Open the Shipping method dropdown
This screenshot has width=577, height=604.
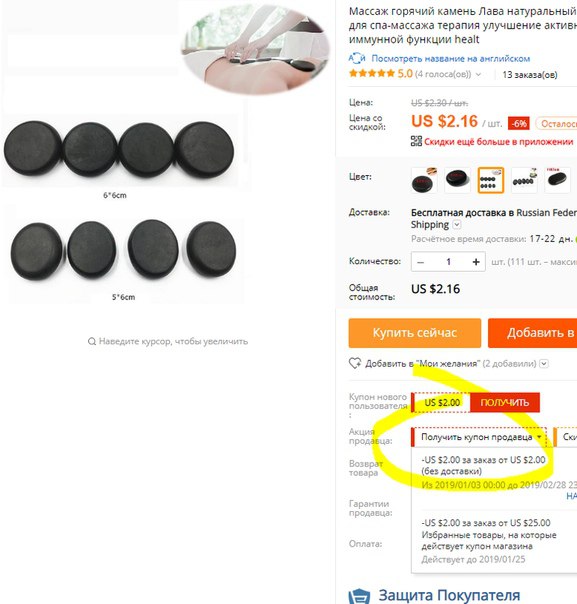pos(457,225)
